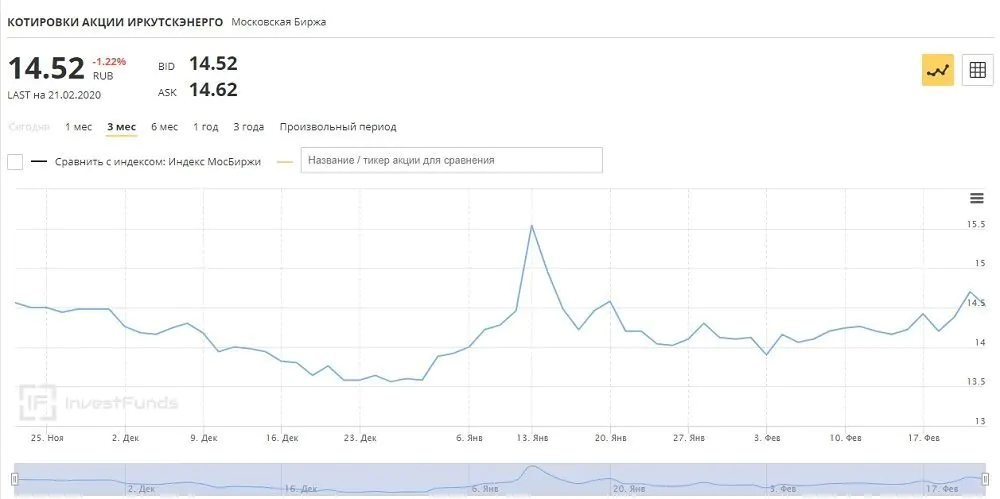Click the left navigator range handle
This screenshot has height=499, width=1000.
pyautogui.click(x=15, y=479)
